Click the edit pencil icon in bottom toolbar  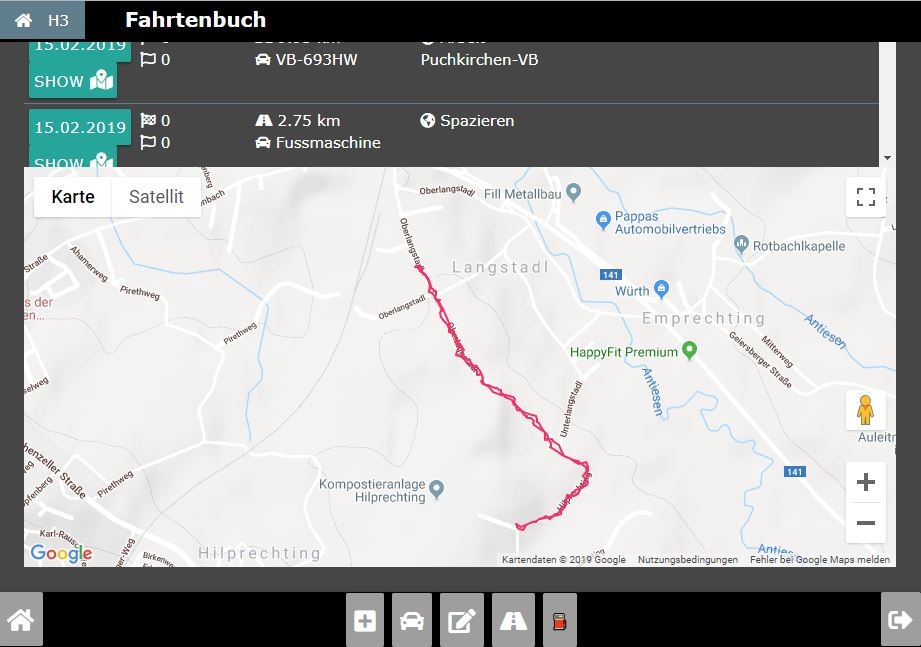[x=462, y=620]
